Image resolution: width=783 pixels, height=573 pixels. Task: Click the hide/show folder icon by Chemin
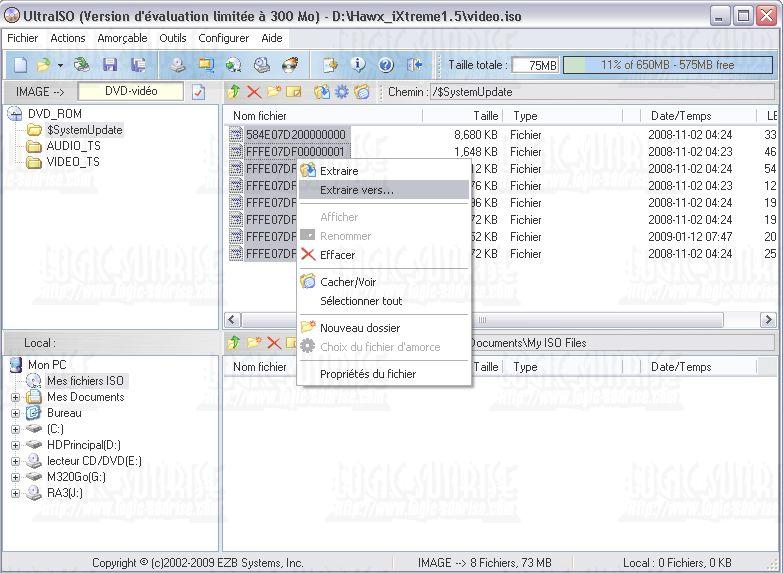[x=362, y=91]
